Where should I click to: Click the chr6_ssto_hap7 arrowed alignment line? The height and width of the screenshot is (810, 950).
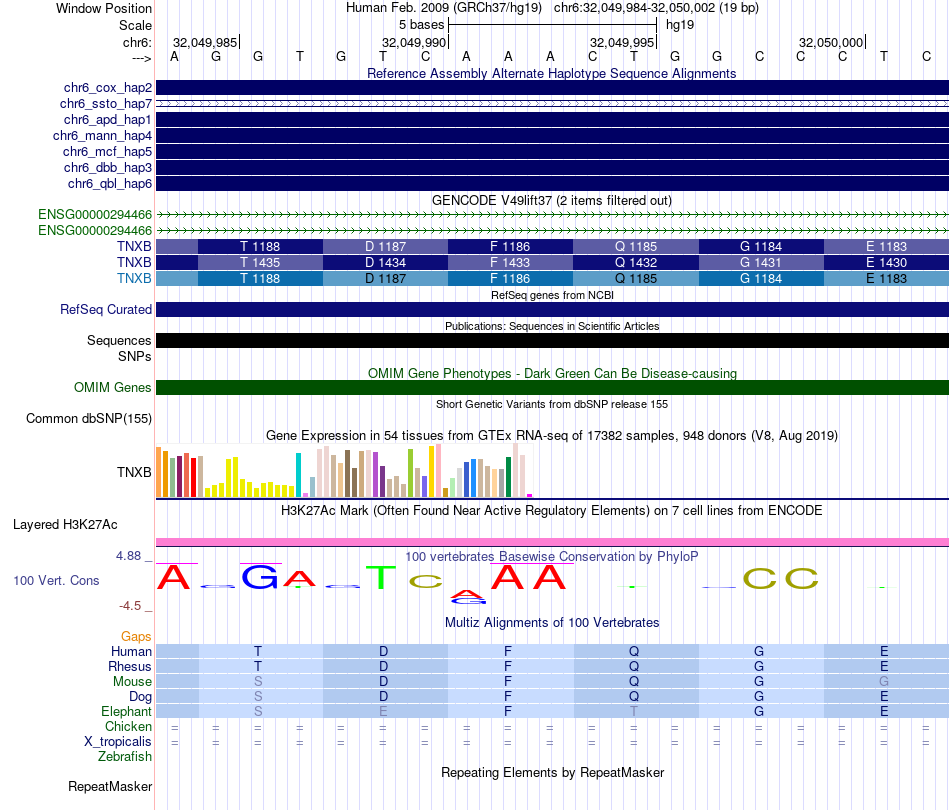[x=552, y=104]
